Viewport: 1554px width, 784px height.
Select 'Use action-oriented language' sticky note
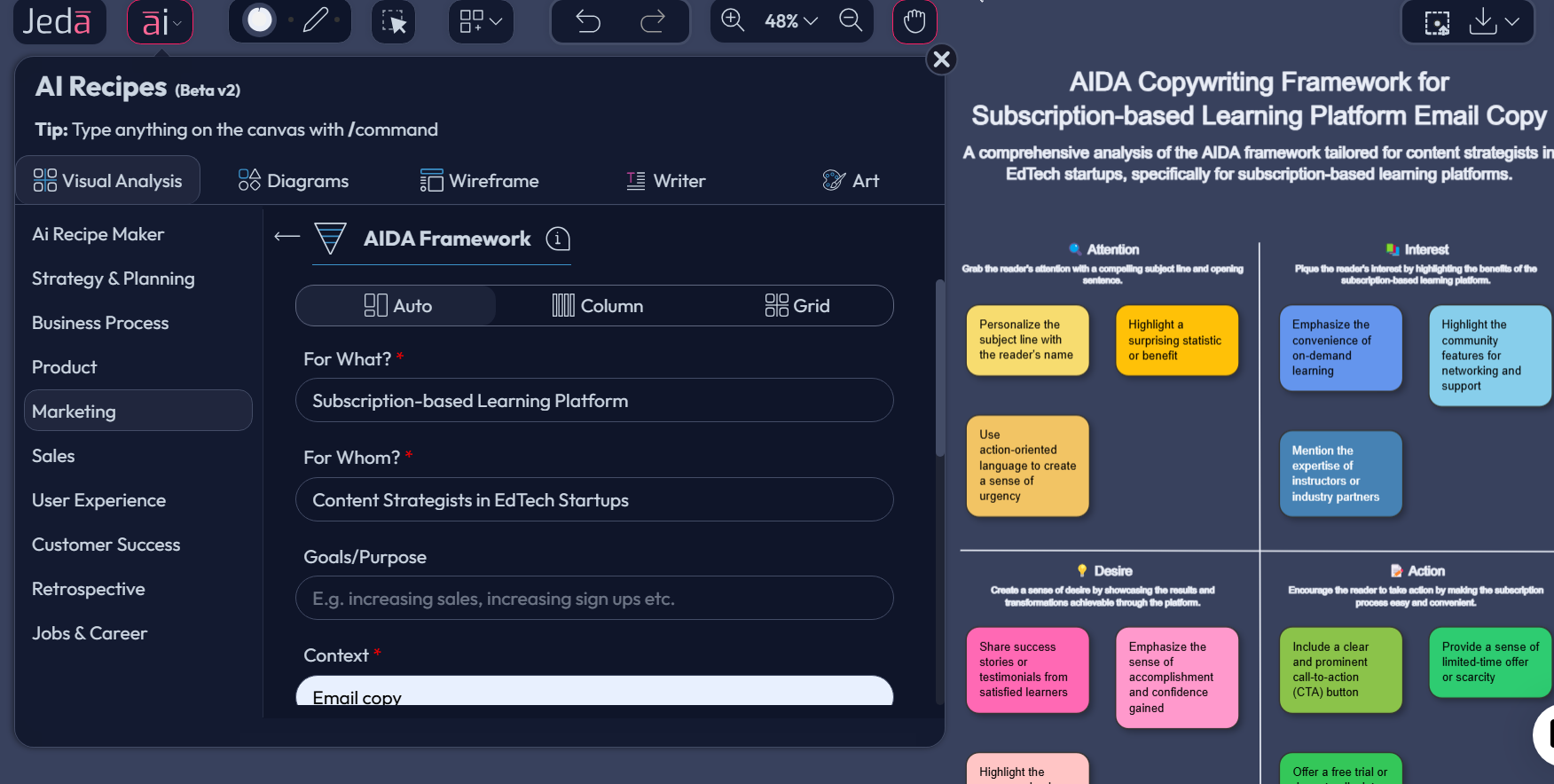(x=1027, y=466)
